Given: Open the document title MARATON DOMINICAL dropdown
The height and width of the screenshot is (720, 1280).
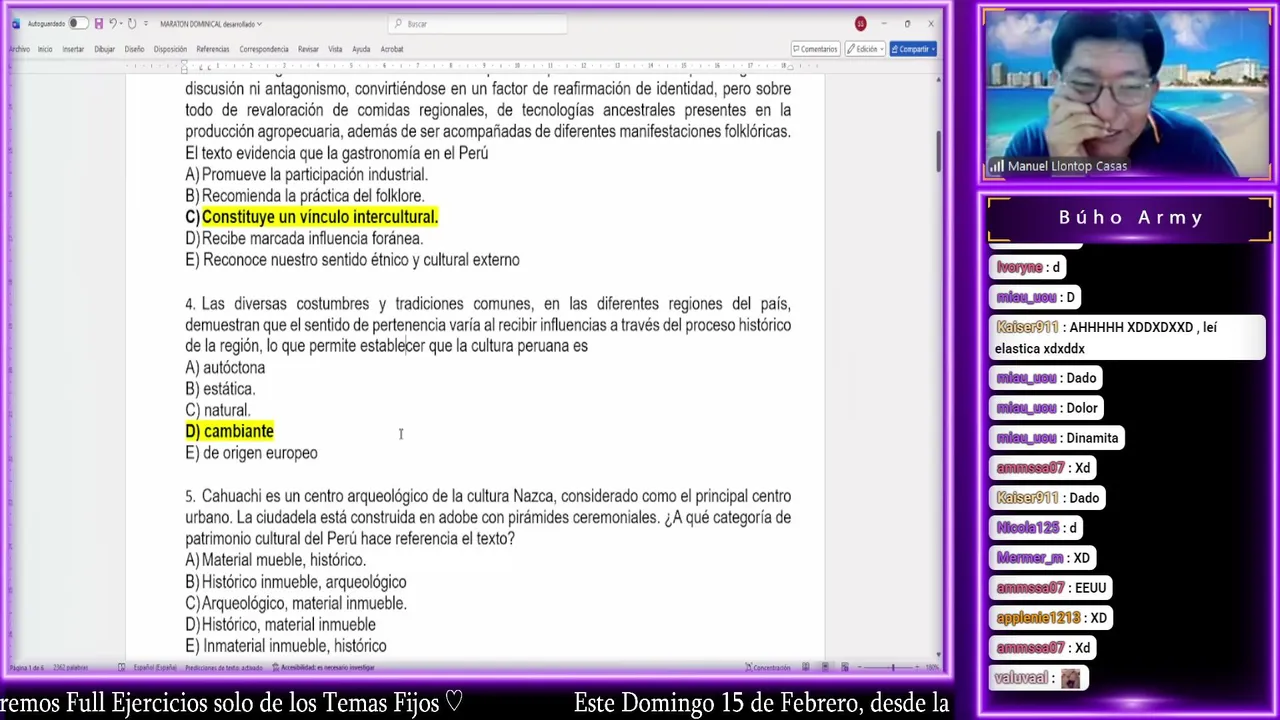Looking at the screenshot, I should click(x=211, y=24).
